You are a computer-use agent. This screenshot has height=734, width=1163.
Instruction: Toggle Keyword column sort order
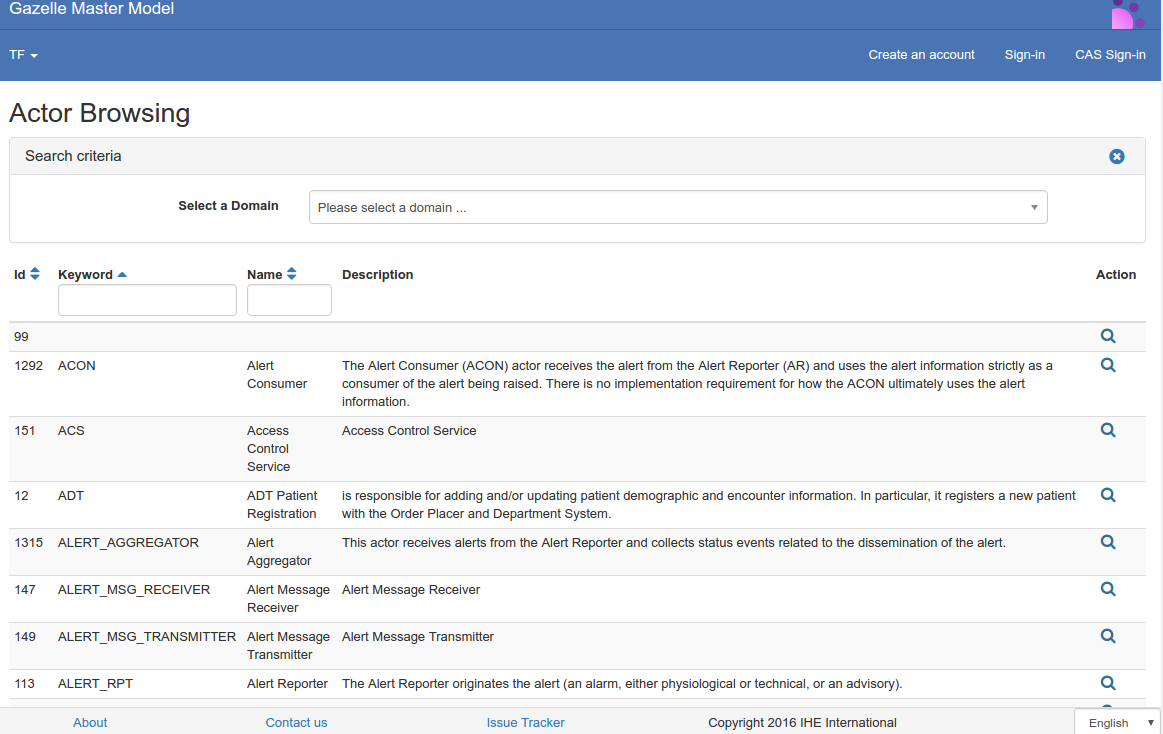tap(122, 275)
